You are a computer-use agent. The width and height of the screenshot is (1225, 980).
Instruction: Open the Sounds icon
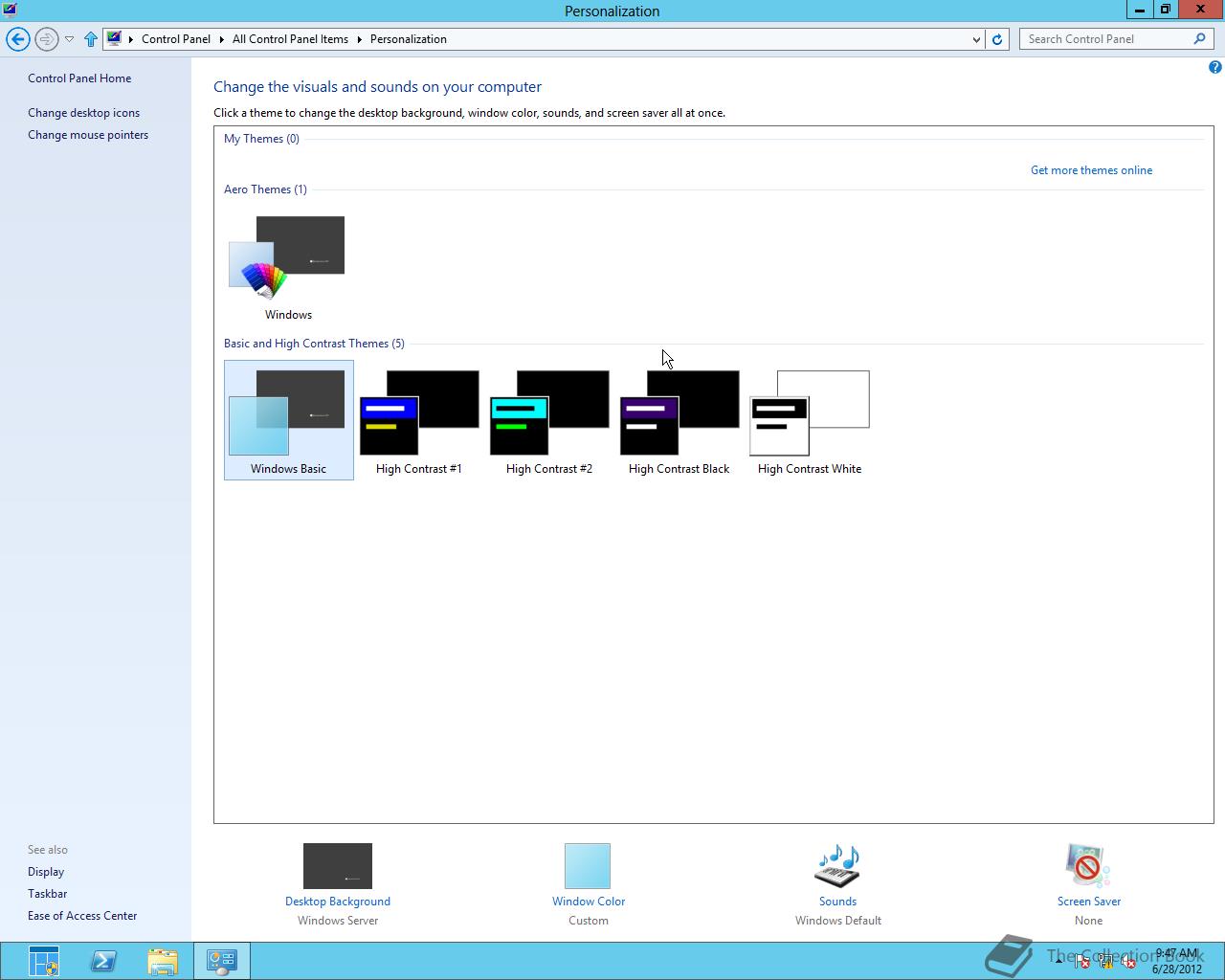[837, 866]
